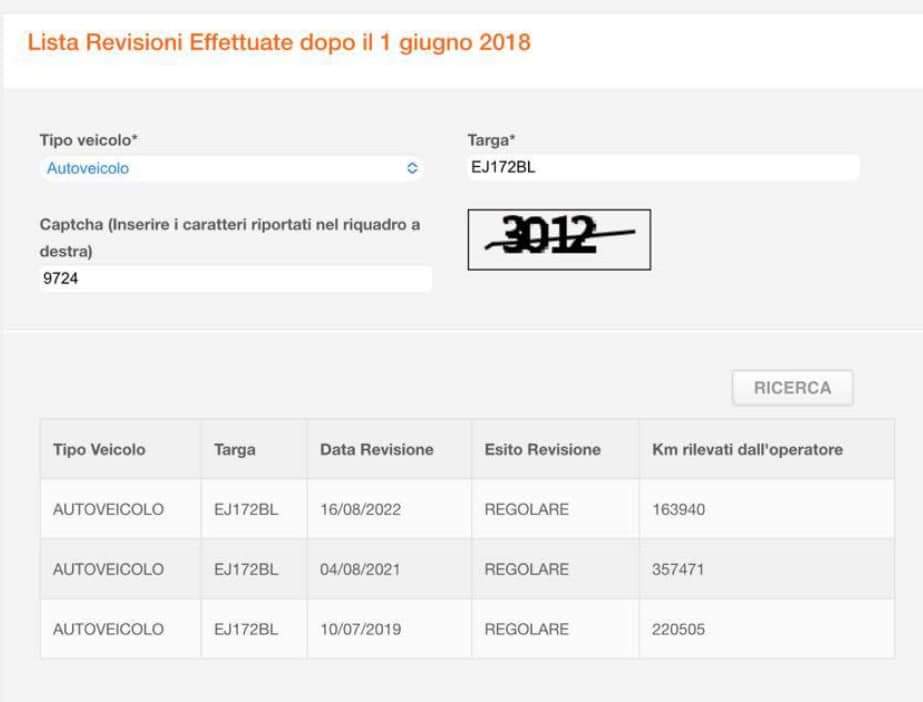Click Km rilevati dall'operatore column header
The width and height of the screenshot is (923, 702).
tap(747, 450)
